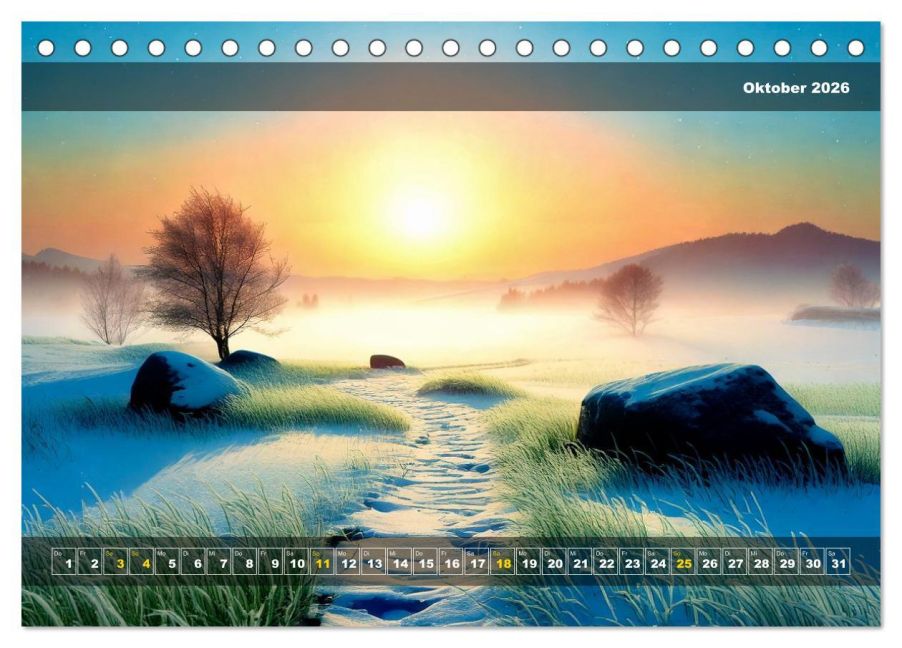The width and height of the screenshot is (902, 648).
Task: Select day 5 in the calendar strip
Action: [x=167, y=561]
